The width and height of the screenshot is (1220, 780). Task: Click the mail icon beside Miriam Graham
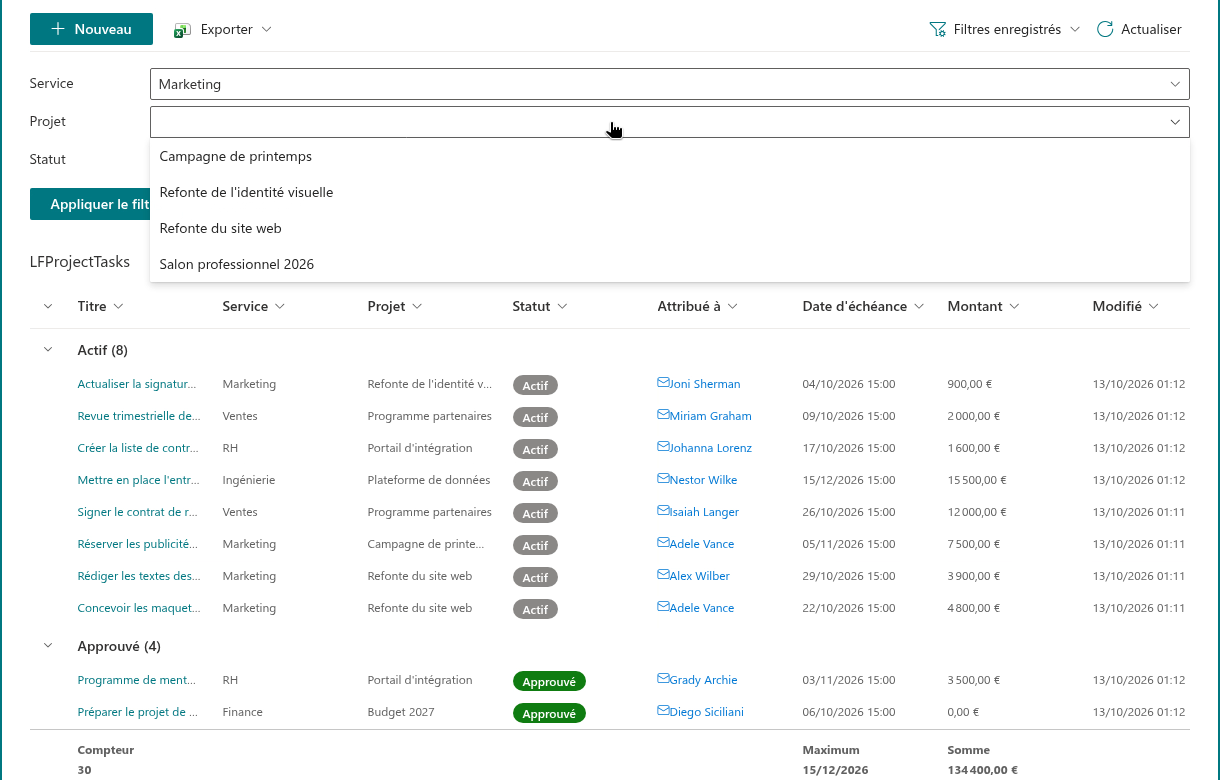pyautogui.click(x=663, y=415)
